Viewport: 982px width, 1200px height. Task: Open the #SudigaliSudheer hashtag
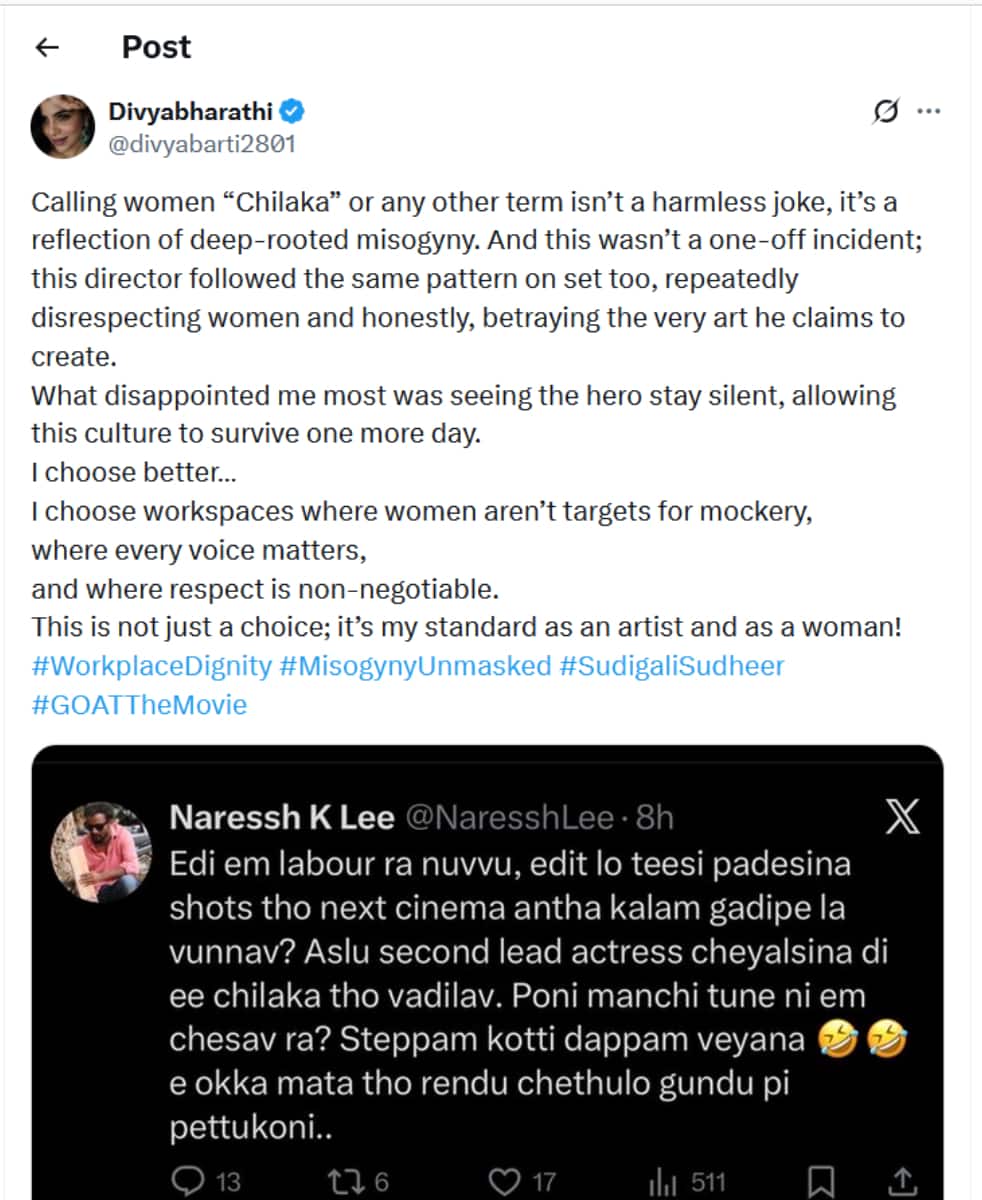tap(672, 666)
